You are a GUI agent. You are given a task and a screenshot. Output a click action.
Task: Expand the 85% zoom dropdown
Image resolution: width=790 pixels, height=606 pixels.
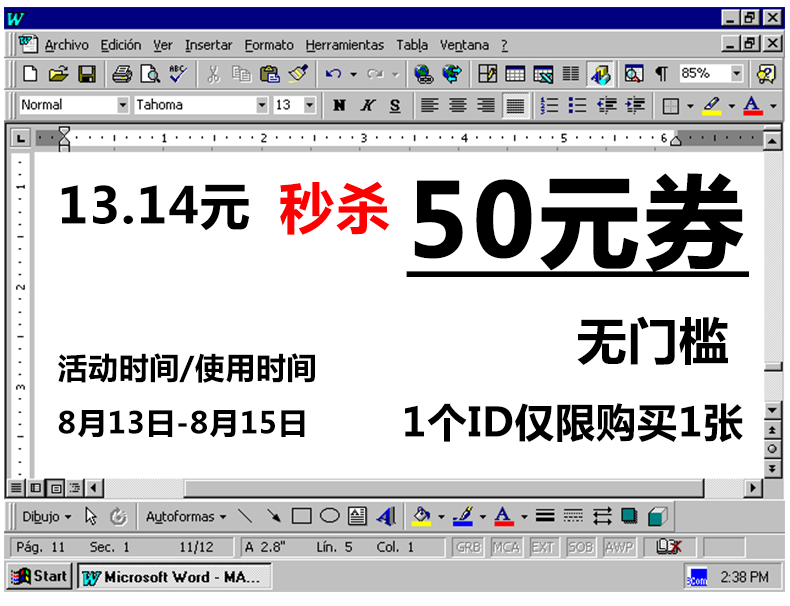pos(737,74)
